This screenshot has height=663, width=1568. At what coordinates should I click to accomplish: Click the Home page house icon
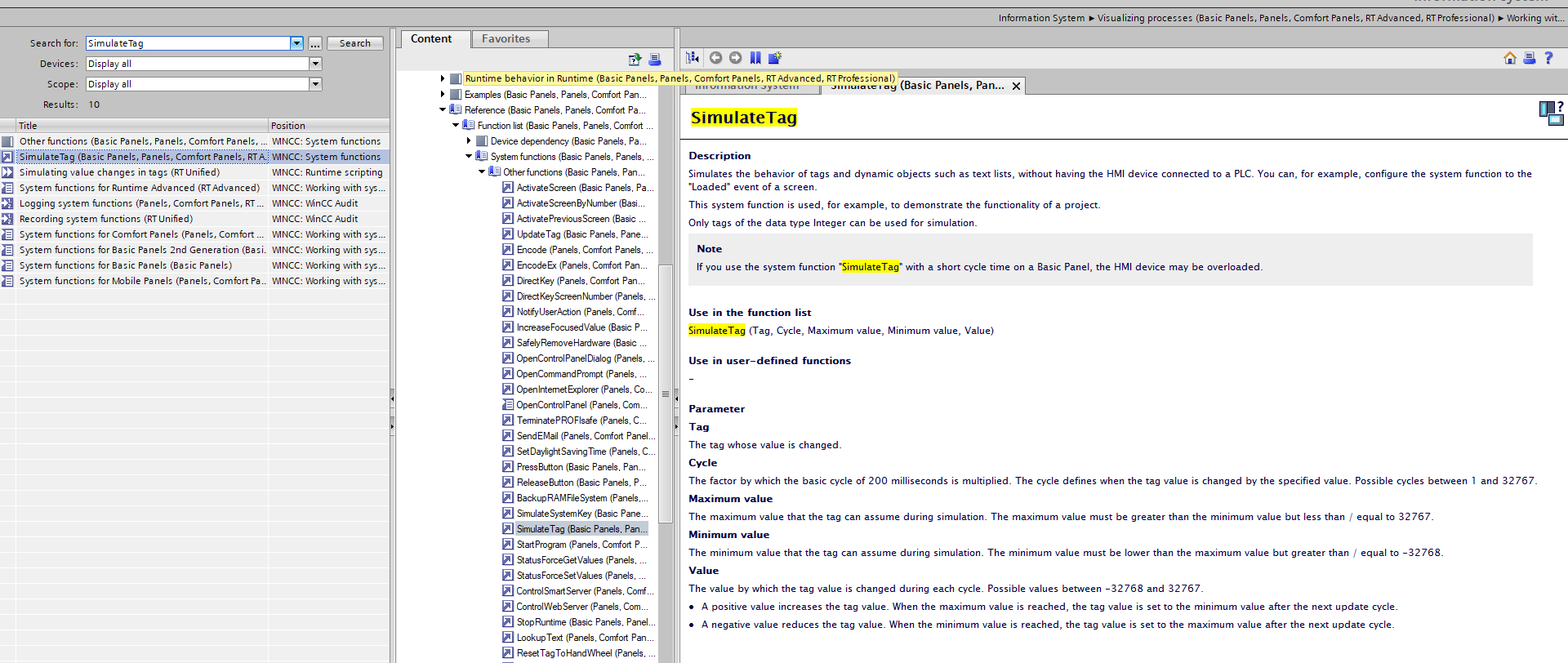pyautogui.click(x=1509, y=58)
